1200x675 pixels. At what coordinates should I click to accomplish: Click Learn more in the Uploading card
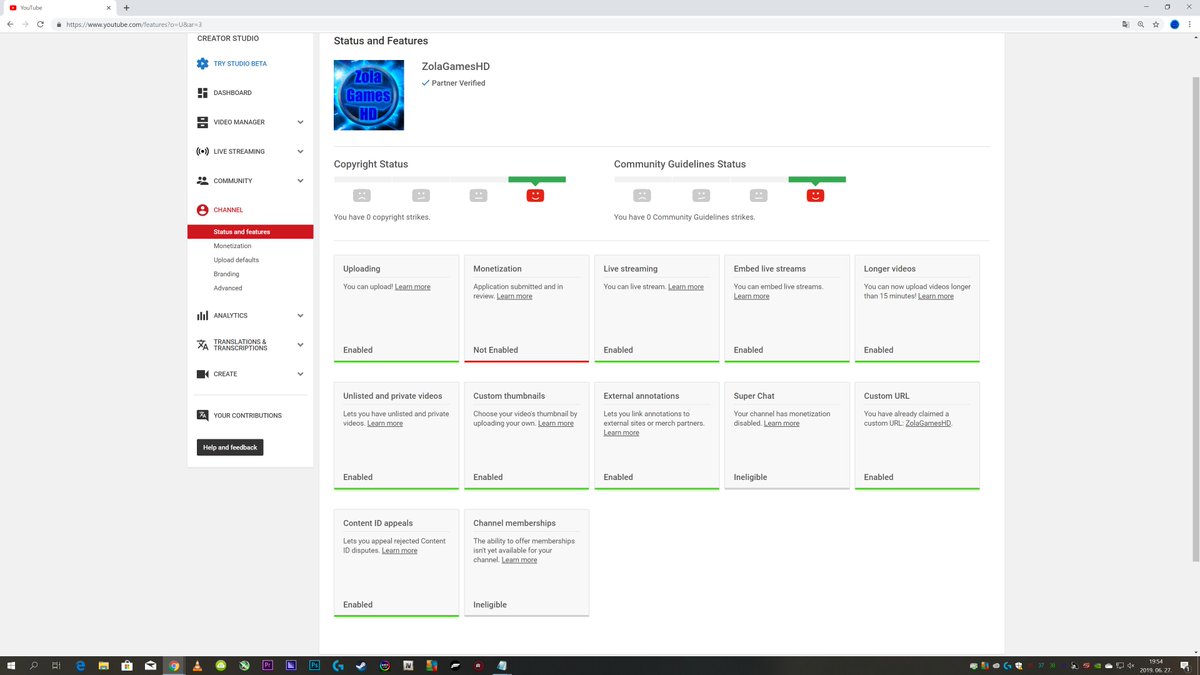coord(412,287)
